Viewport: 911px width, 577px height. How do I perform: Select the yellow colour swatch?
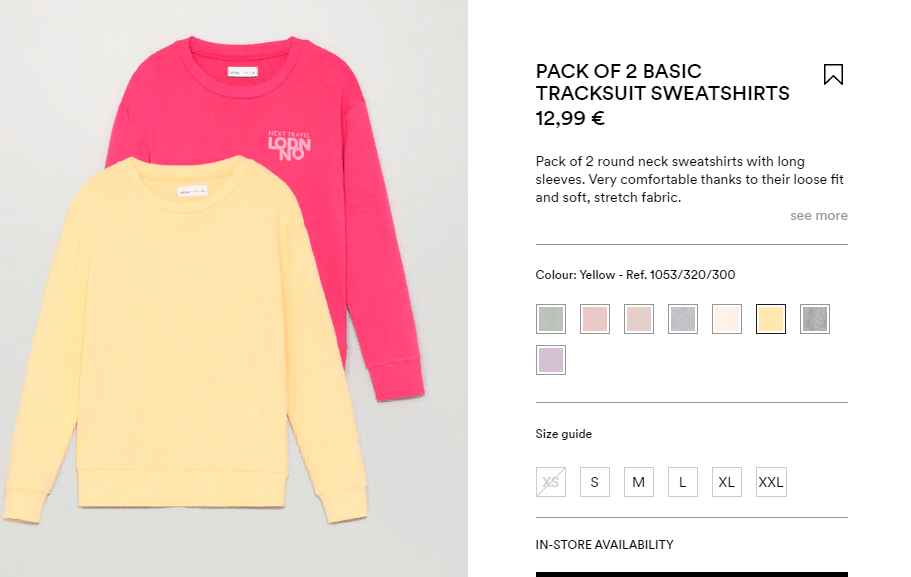pyautogui.click(x=771, y=319)
